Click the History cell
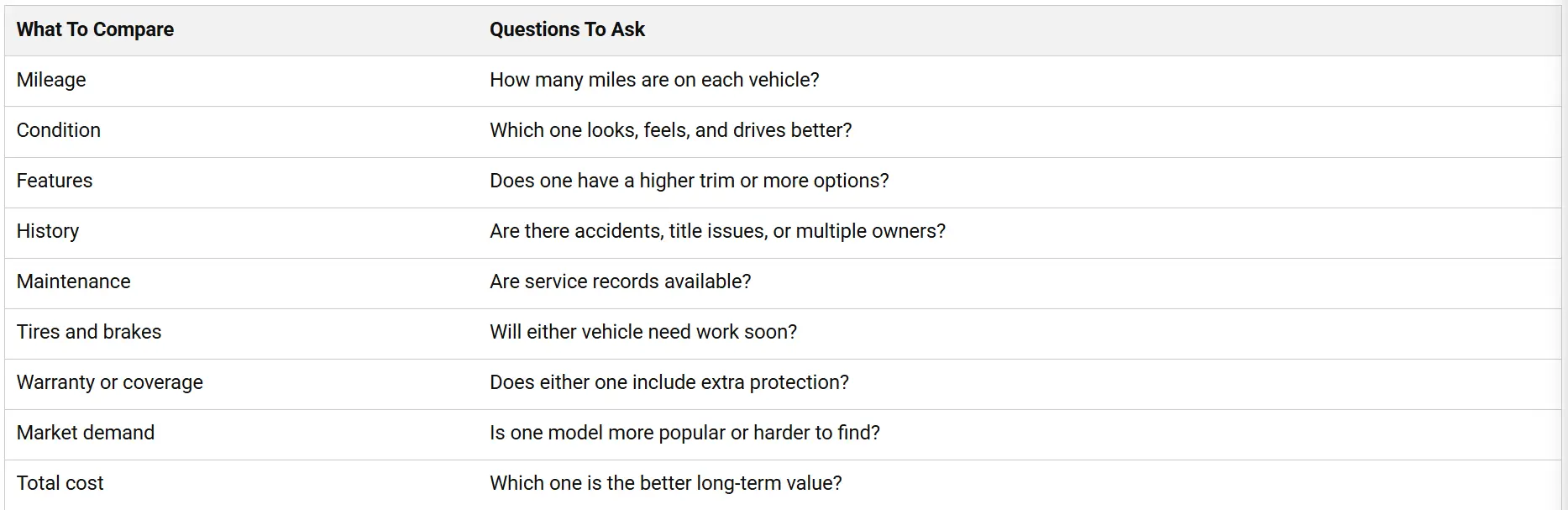1568x510 pixels. [x=48, y=231]
